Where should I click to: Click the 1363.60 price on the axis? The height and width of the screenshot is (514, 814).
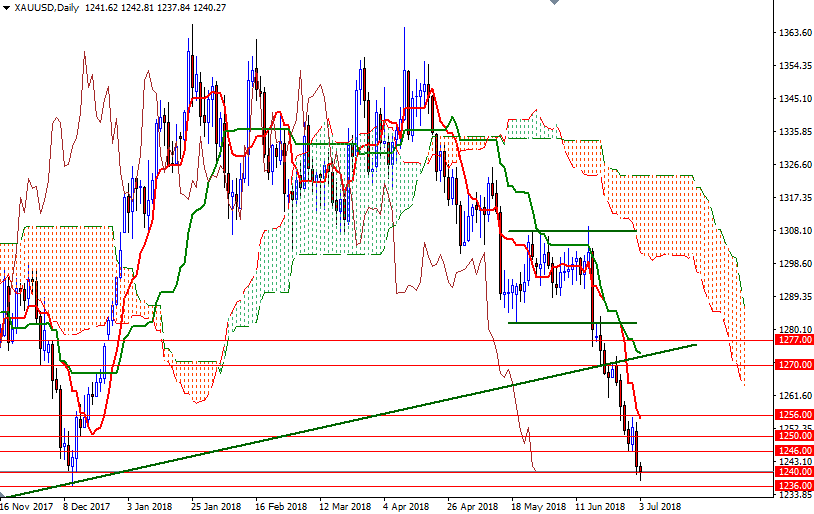point(794,33)
